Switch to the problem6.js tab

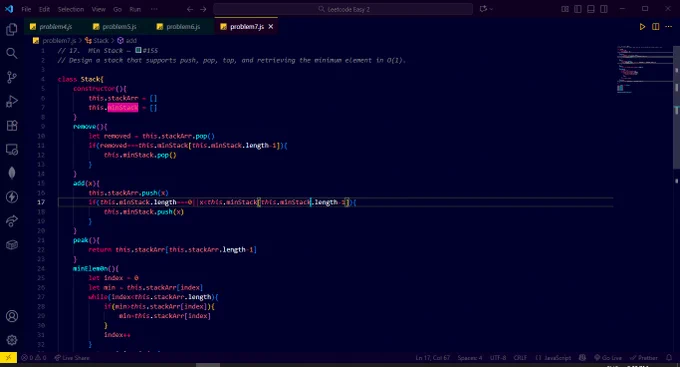click(x=183, y=26)
